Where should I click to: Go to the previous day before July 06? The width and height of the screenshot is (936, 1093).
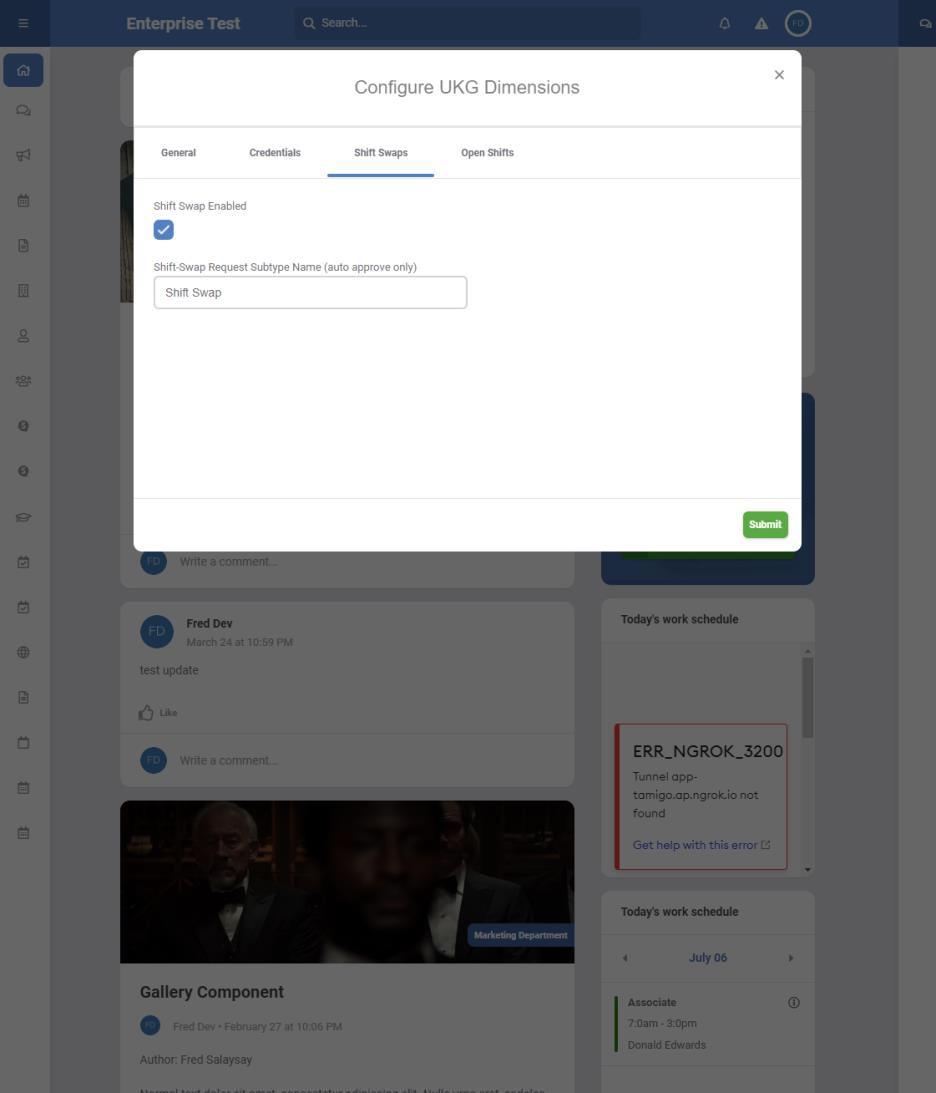coord(625,958)
